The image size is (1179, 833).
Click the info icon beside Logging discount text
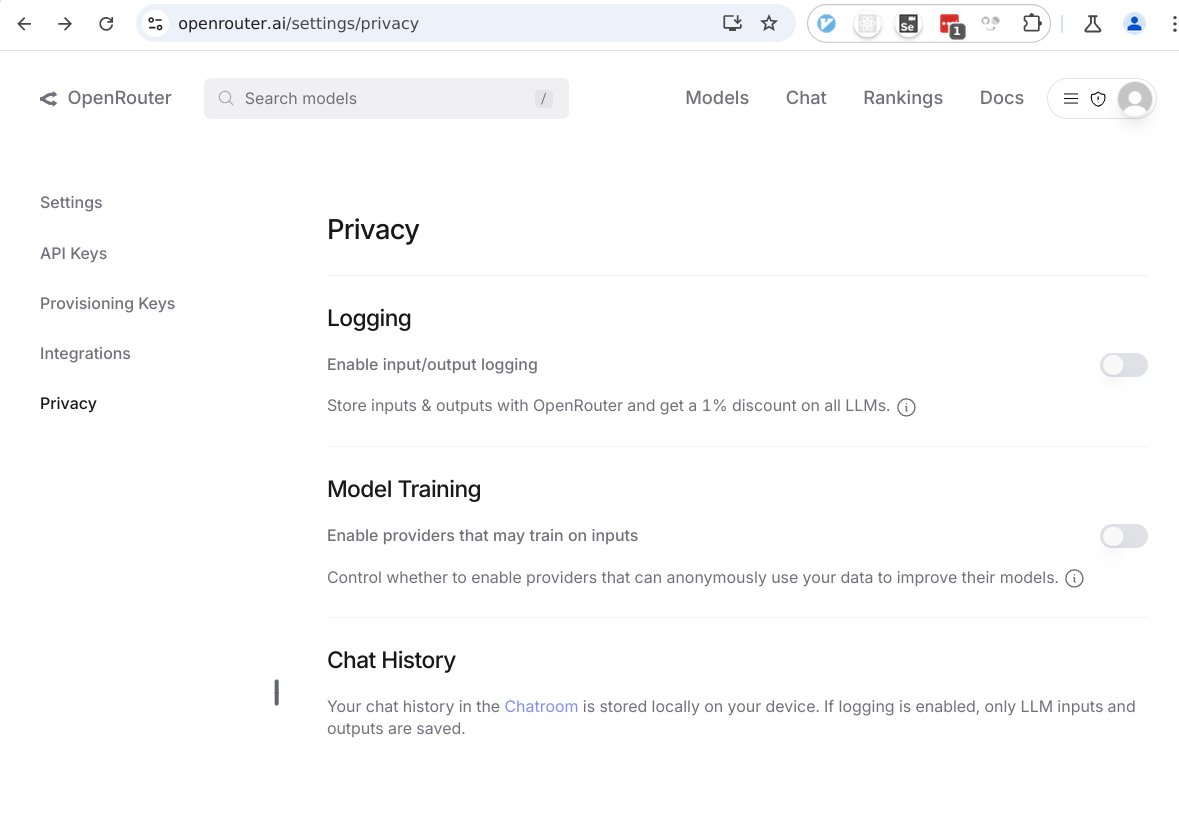906,407
